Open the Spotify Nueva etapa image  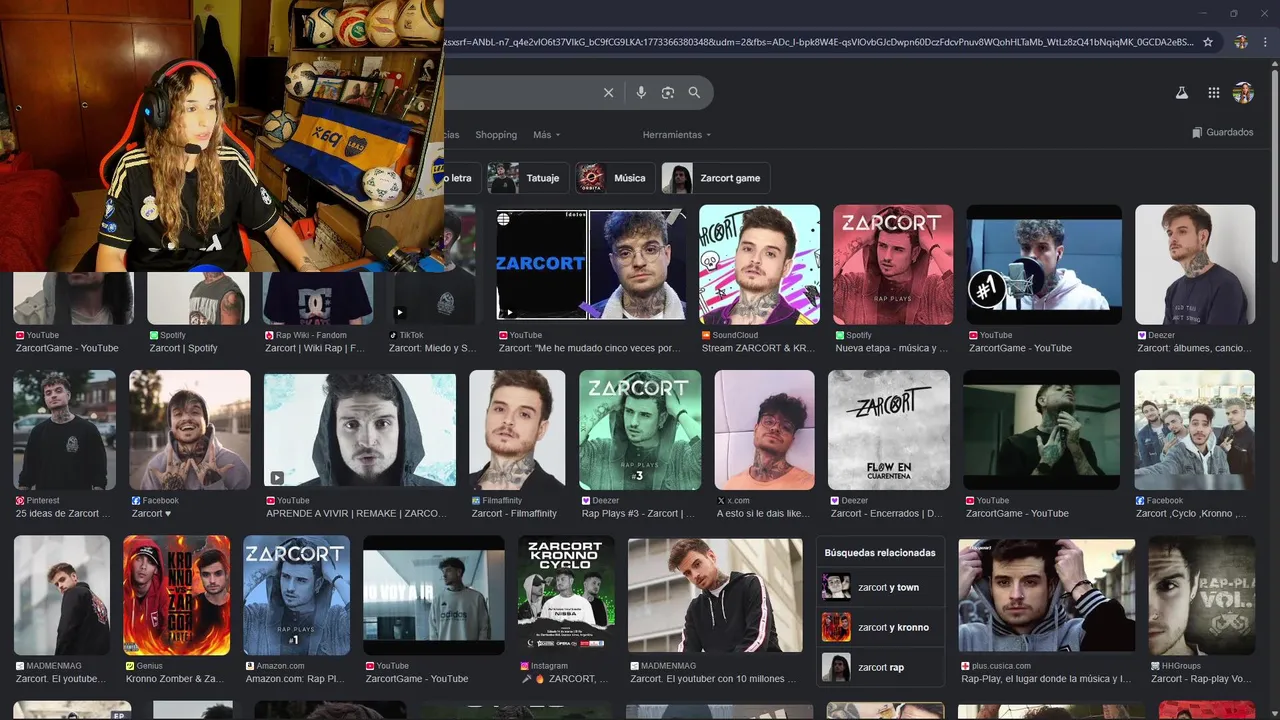click(893, 265)
